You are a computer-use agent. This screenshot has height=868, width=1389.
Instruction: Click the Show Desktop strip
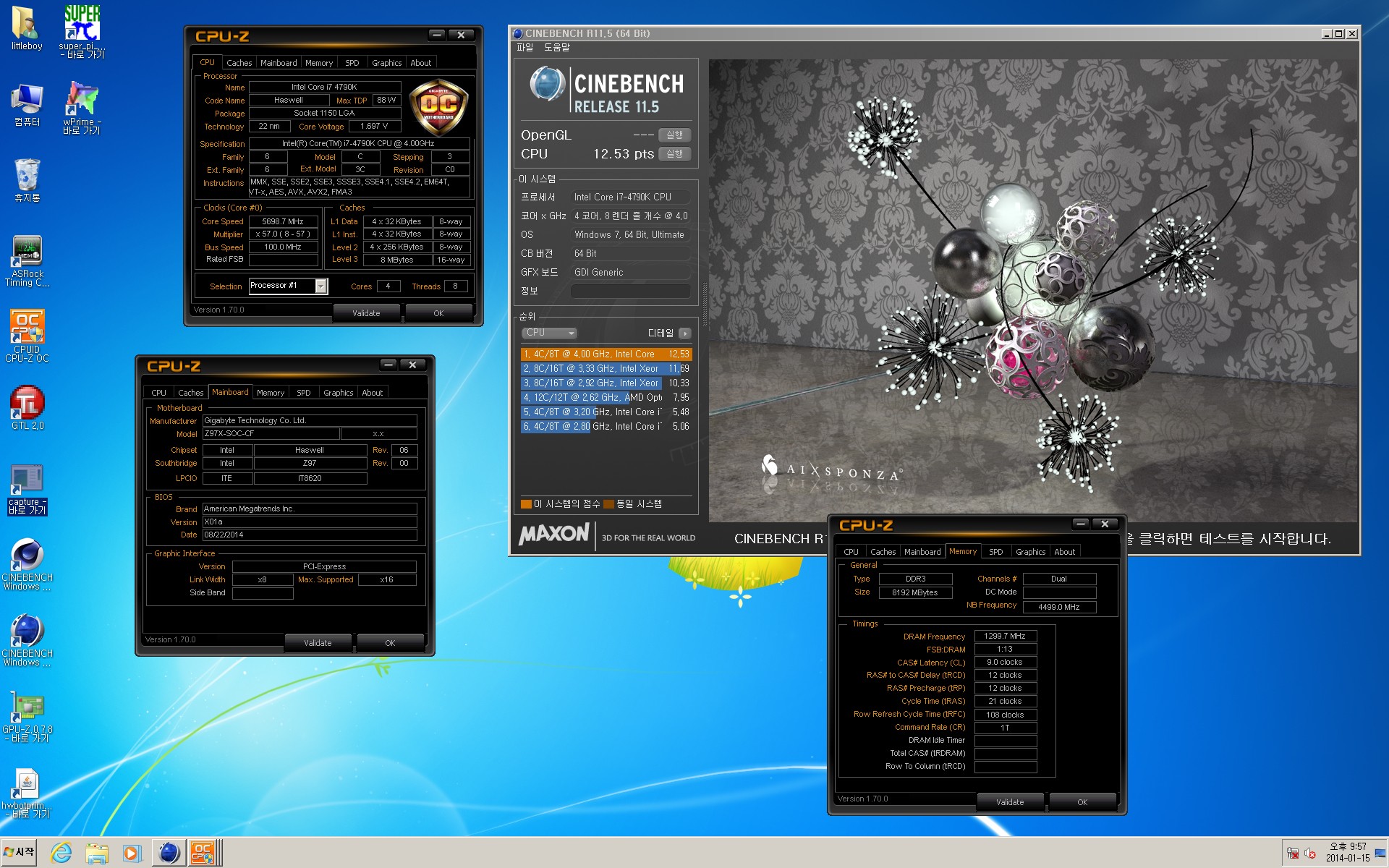pos(1382,853)
